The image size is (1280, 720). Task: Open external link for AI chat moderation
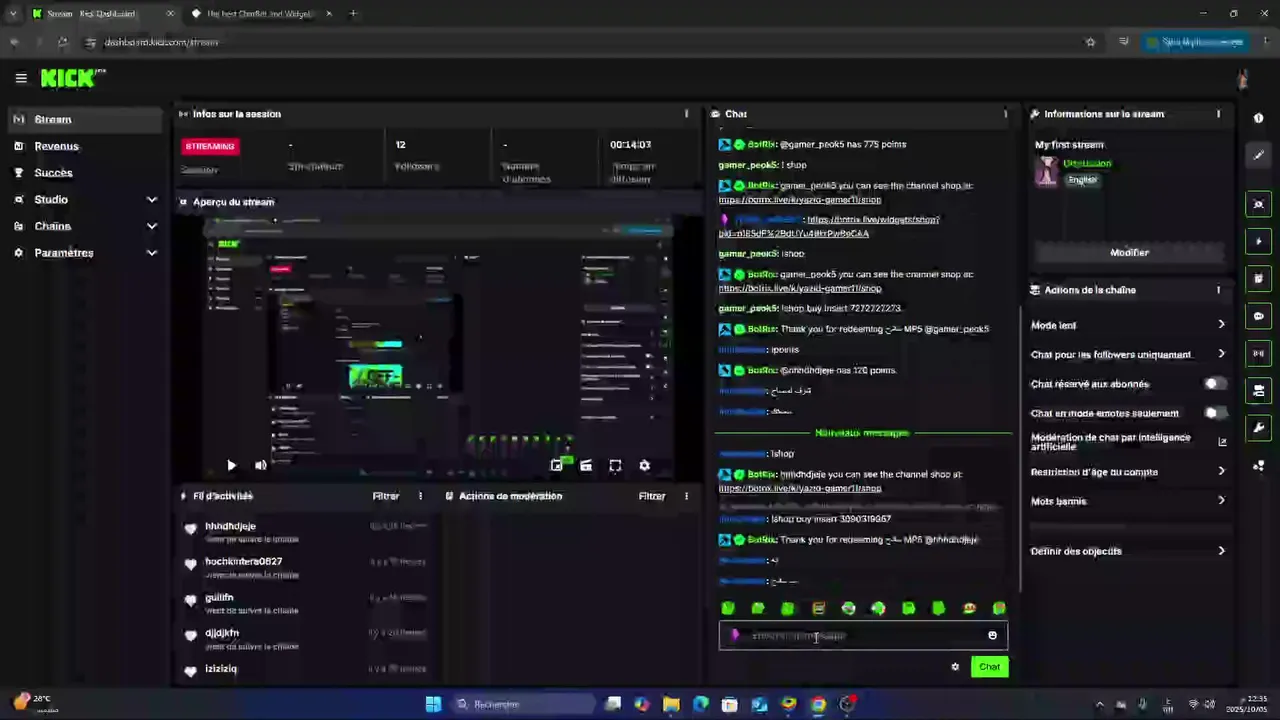[x=1222, y=442]
